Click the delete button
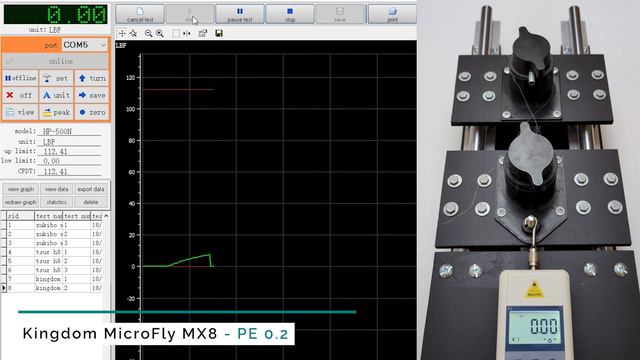Screen dimensions: 640x360 (x=91, y=202)
